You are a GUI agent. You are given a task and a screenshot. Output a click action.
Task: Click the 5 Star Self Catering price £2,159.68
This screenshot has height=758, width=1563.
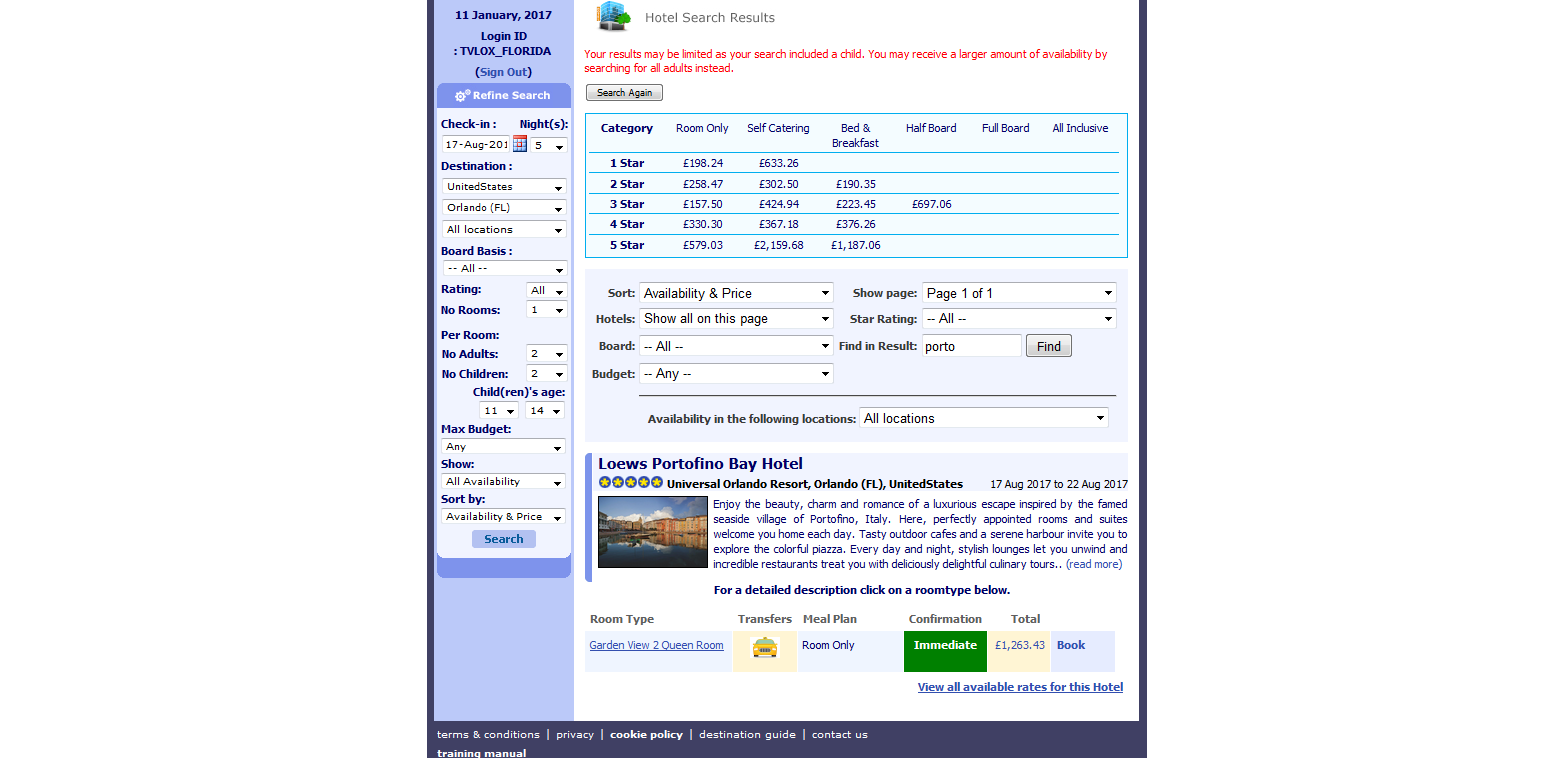(778, 245)
